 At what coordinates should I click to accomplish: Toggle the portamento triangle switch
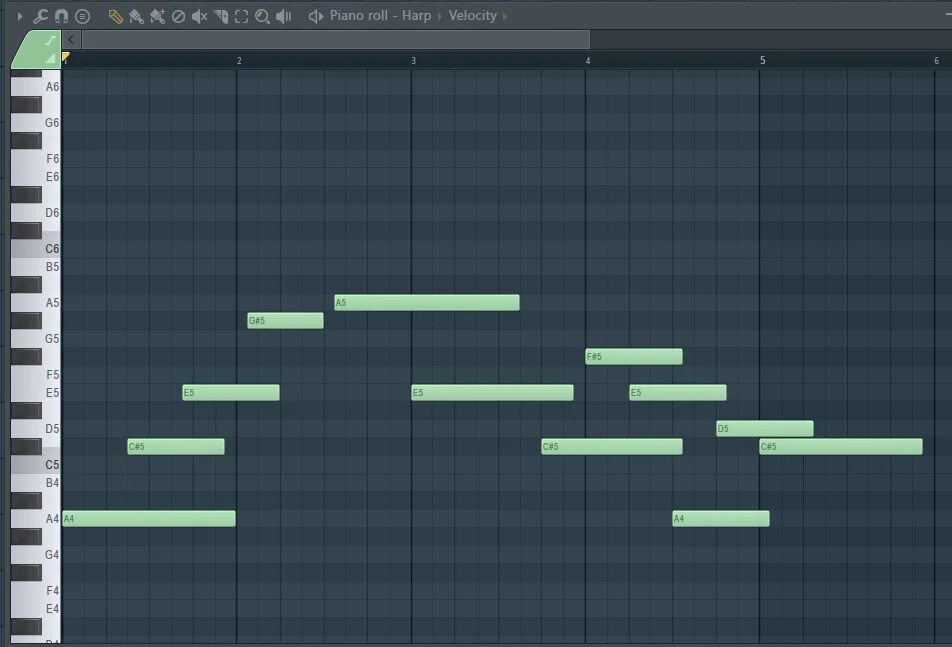pyautogui.click(x=50, y=58)
